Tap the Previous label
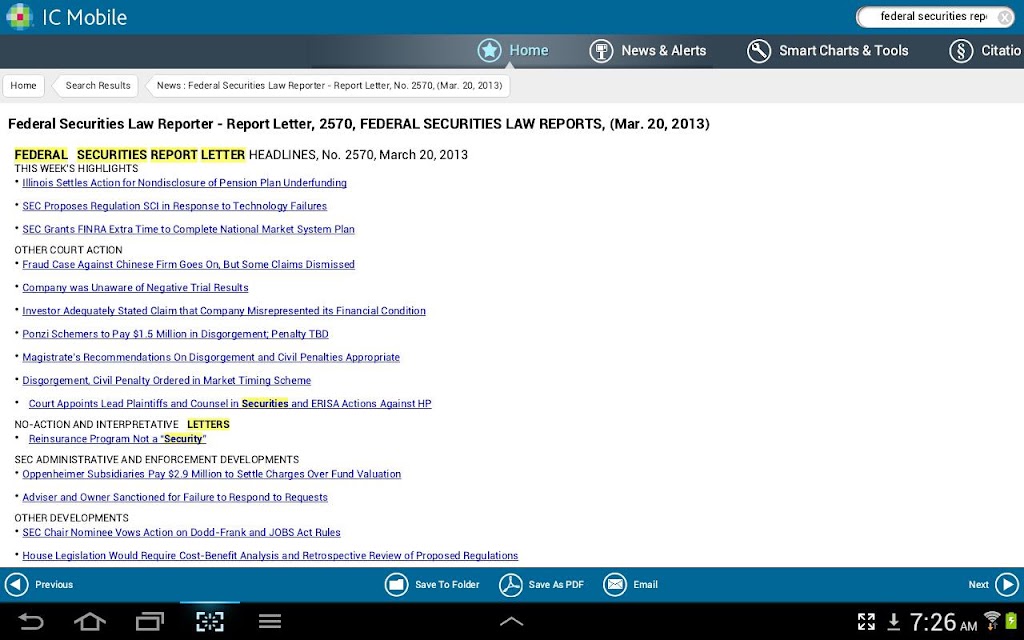 click(54, 584)
